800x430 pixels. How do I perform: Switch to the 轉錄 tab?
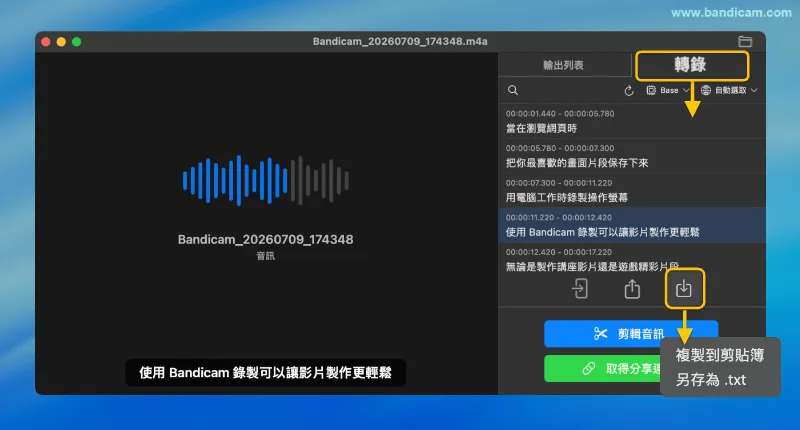click(692, 65)
